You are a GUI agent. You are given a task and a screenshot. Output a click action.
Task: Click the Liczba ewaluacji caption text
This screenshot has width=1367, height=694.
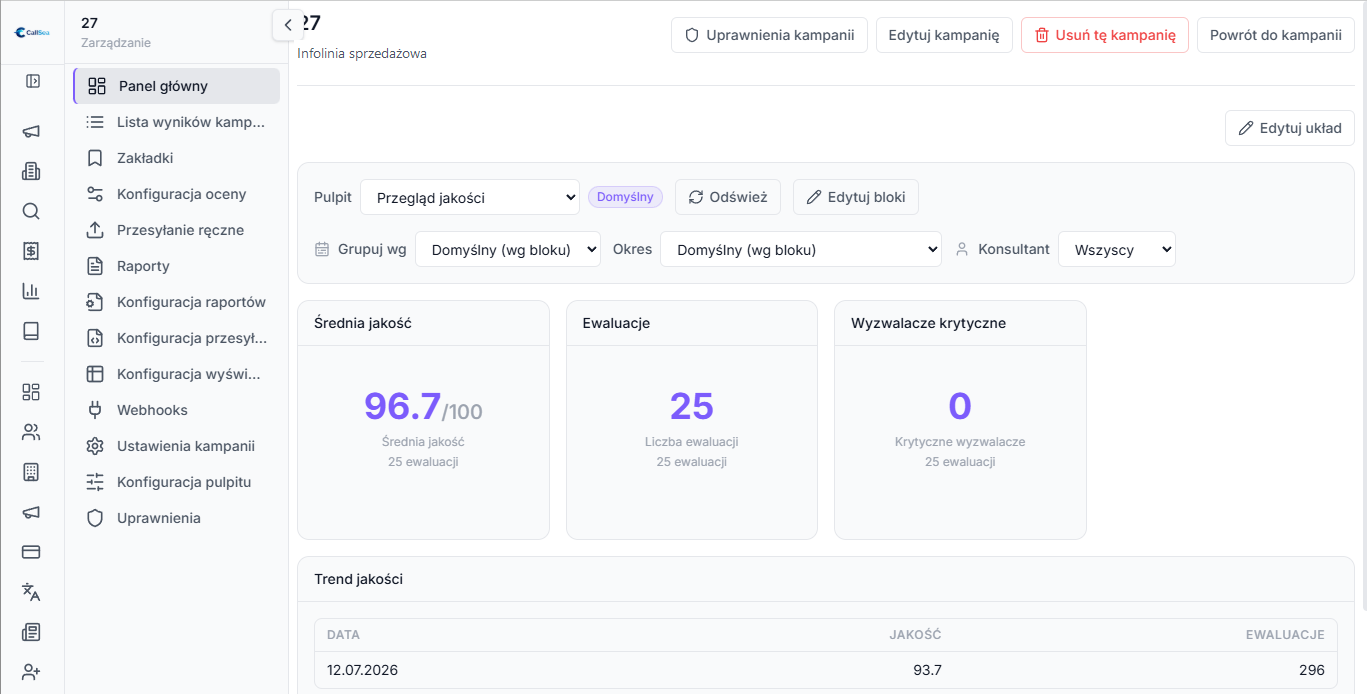[x=692, y=441]
